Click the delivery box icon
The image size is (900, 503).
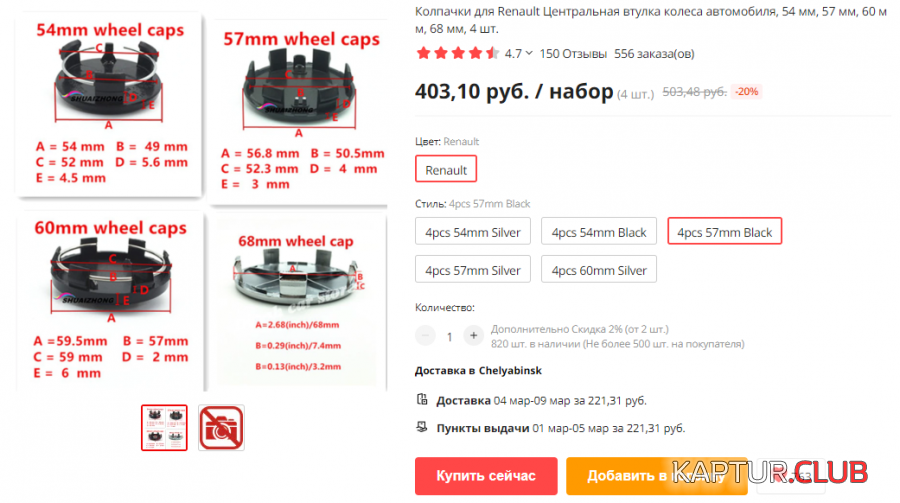[x=422, y=400]
